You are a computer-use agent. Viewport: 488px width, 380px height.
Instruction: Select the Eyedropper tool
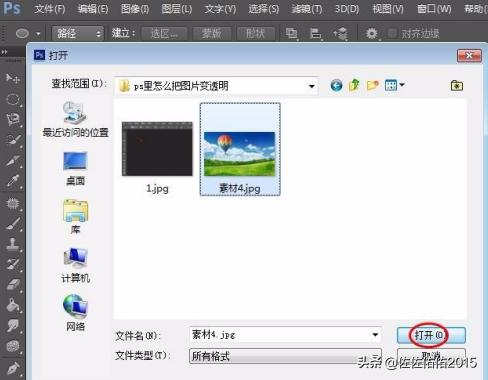click(x=13, y=181)
